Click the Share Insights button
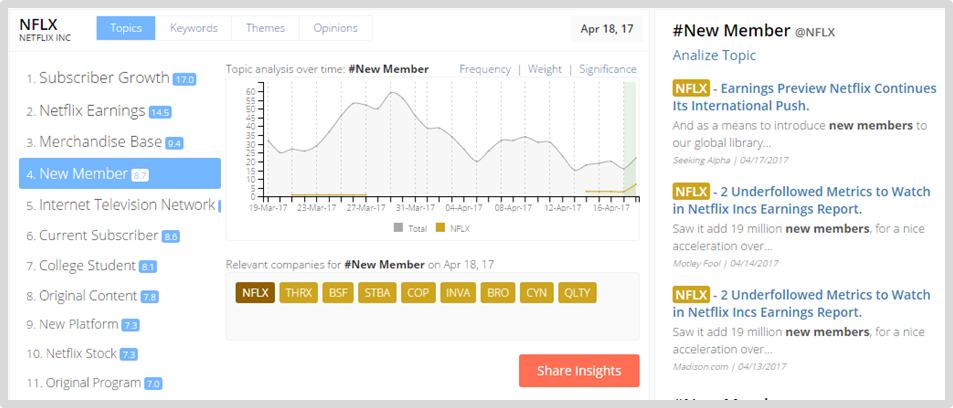This screenshot has height=408, width=953. point(579,371)
